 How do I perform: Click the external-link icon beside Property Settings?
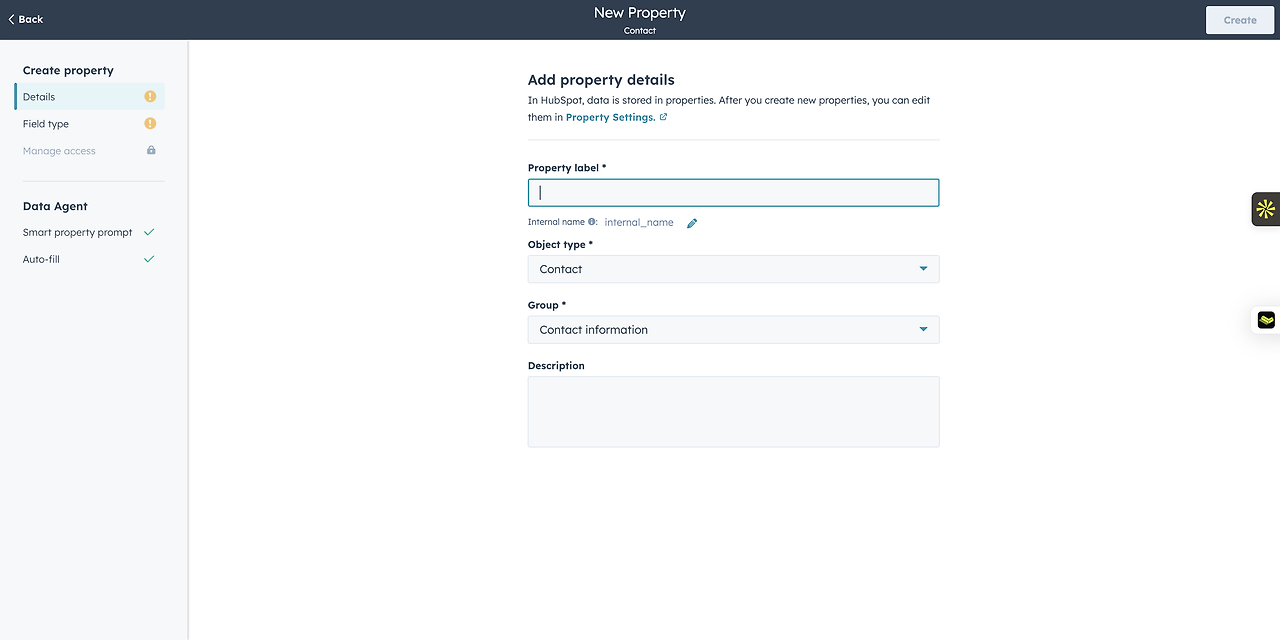click(x=663, y=117)
